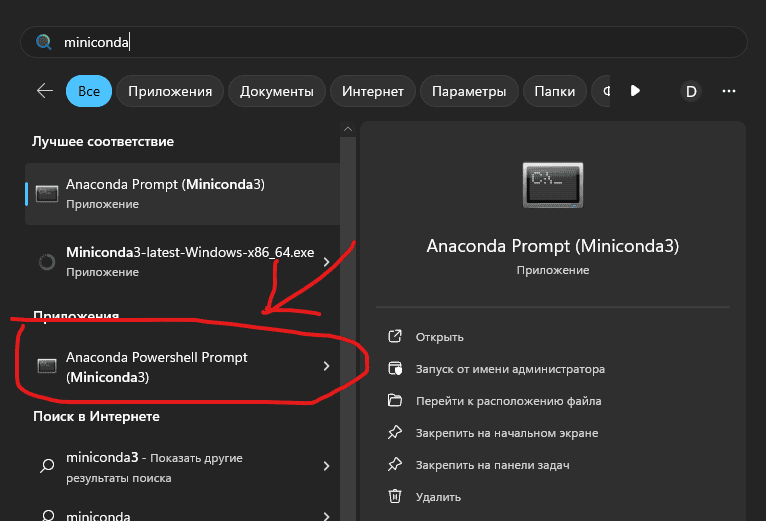Image resolution: width=766 pixels, height=521 pixels.
Task: Select the Приложения filter tab
Action: [x=170, y=91]
